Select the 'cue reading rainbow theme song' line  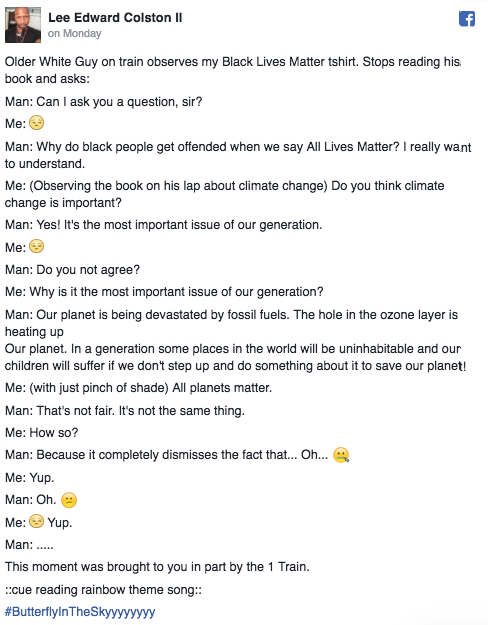[103, 590]
